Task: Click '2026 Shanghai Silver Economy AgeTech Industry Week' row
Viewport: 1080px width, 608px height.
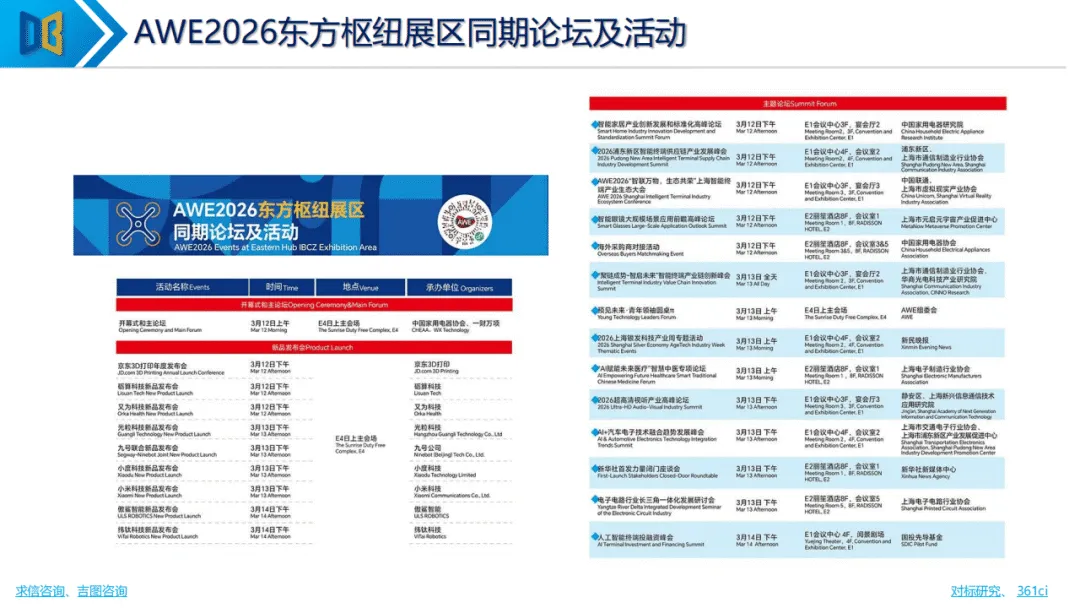Action: 798,343
